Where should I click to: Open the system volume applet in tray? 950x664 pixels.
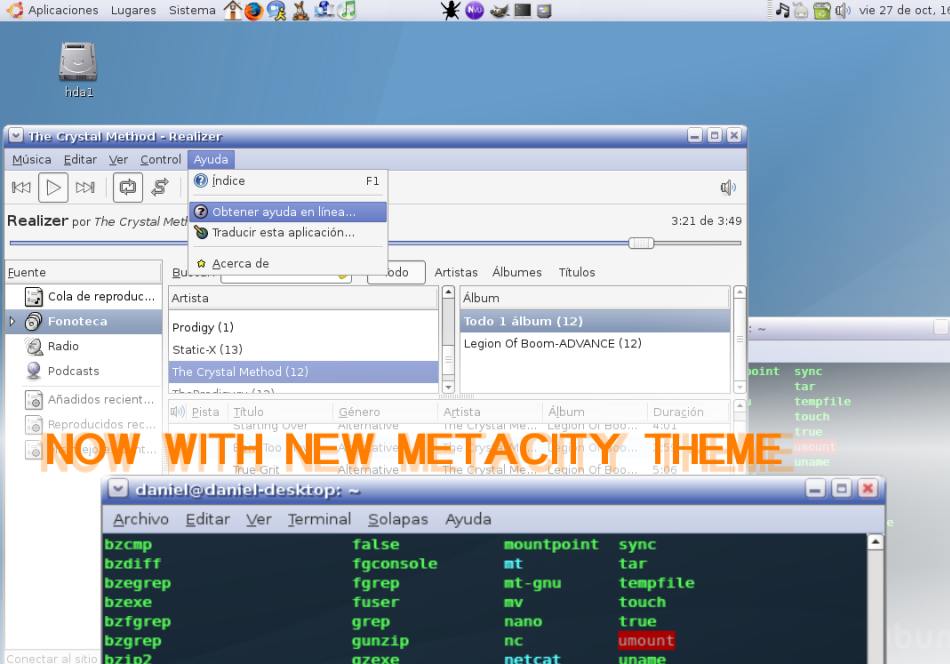(843, 10)
